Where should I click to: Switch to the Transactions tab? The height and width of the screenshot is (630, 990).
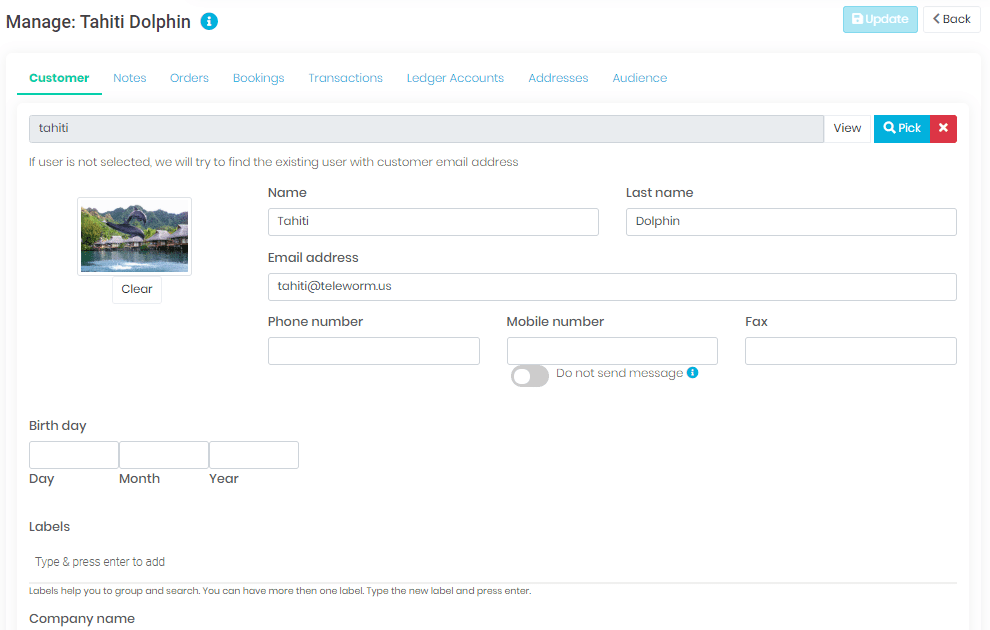tap(345, 78)
